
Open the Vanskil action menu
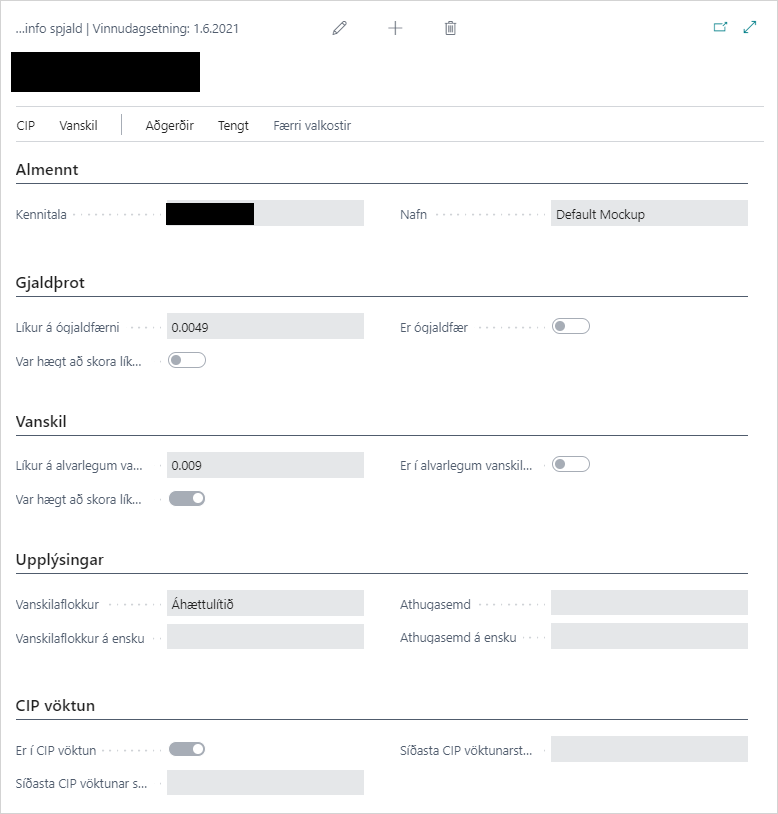coord(78,125)
